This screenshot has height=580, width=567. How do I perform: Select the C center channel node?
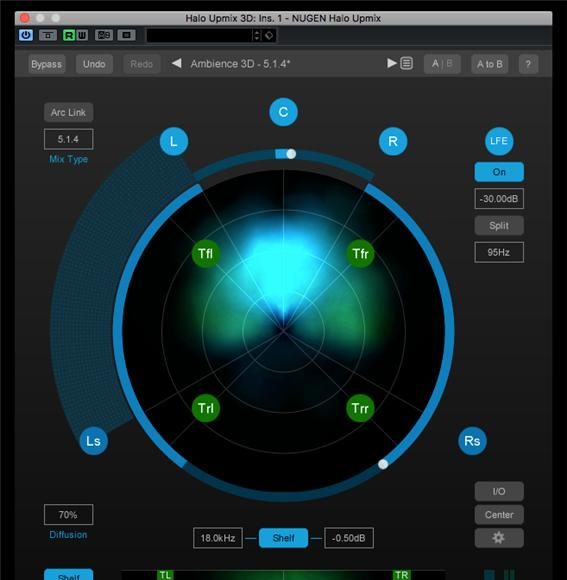283,112
